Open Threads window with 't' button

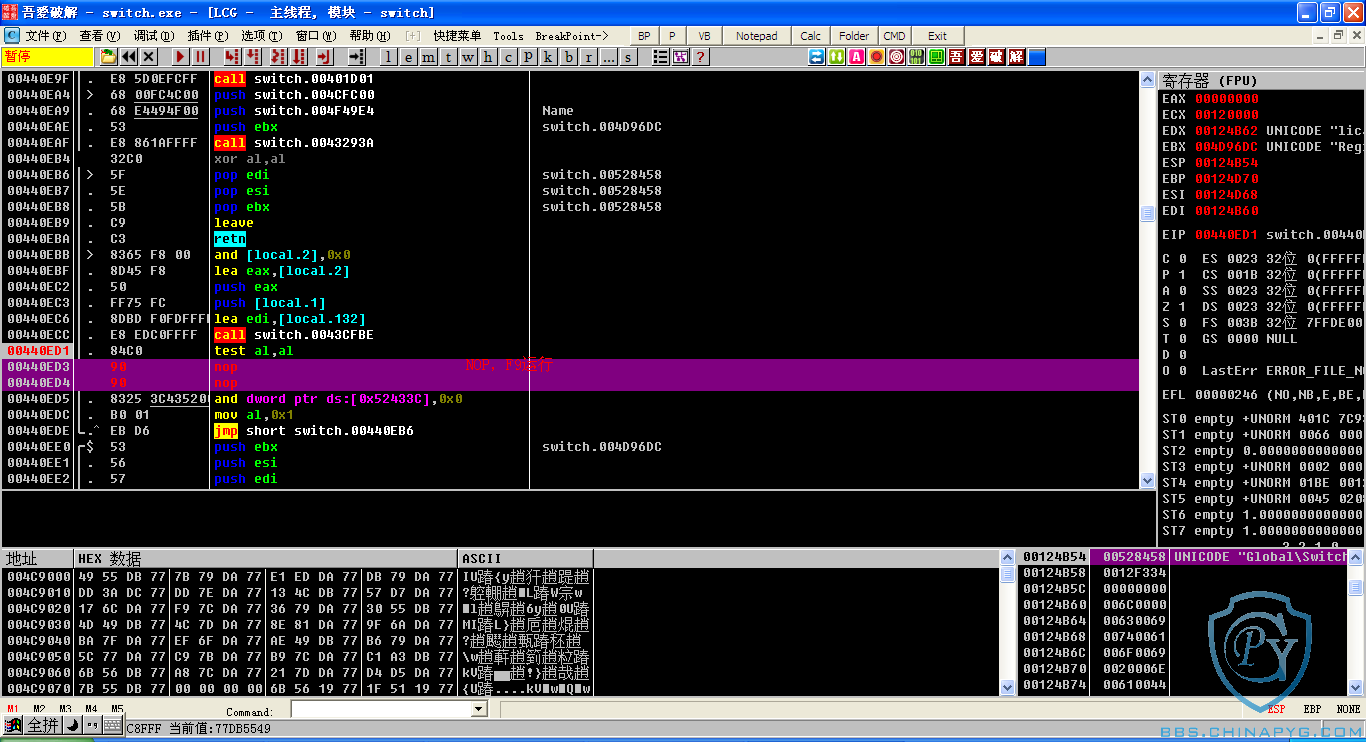coord(449,57)
